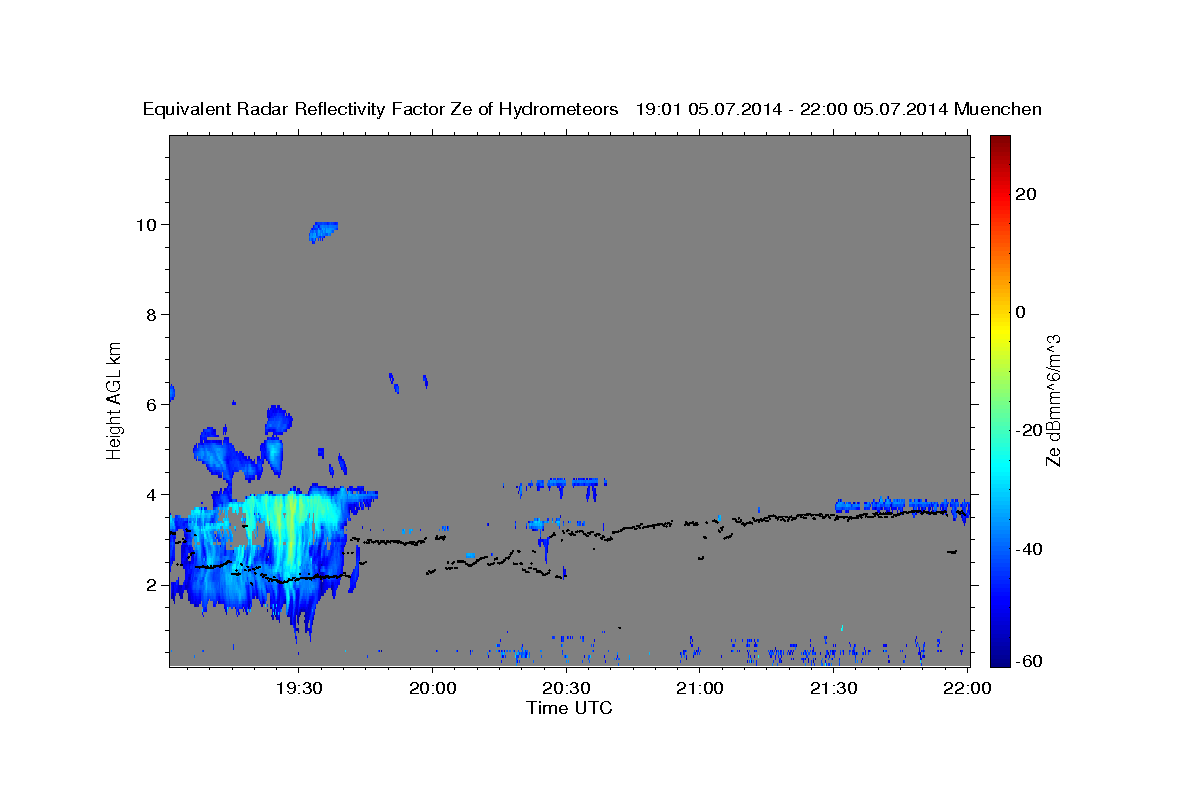This screenshot has height=800, width=1200.
Task: Click the 'Ze dBmm^6/m^3' colorbar title
Action: (1053, 400)
